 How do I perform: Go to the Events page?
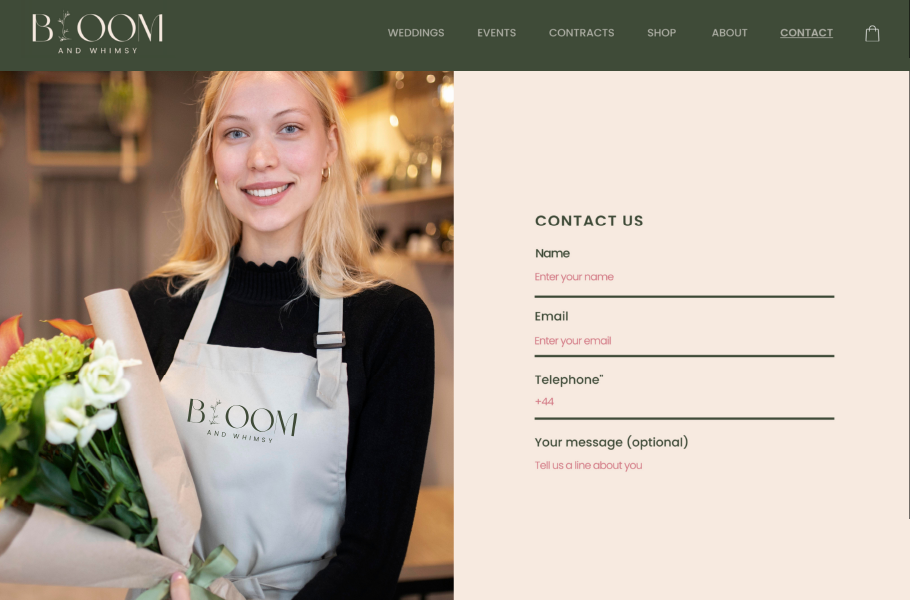[496, 33]
